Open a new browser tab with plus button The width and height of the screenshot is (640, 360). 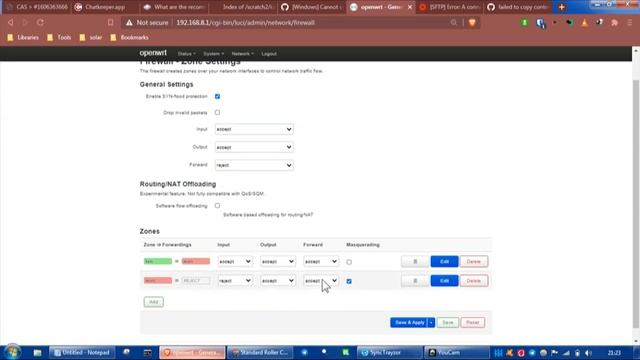tap(561, 7)
